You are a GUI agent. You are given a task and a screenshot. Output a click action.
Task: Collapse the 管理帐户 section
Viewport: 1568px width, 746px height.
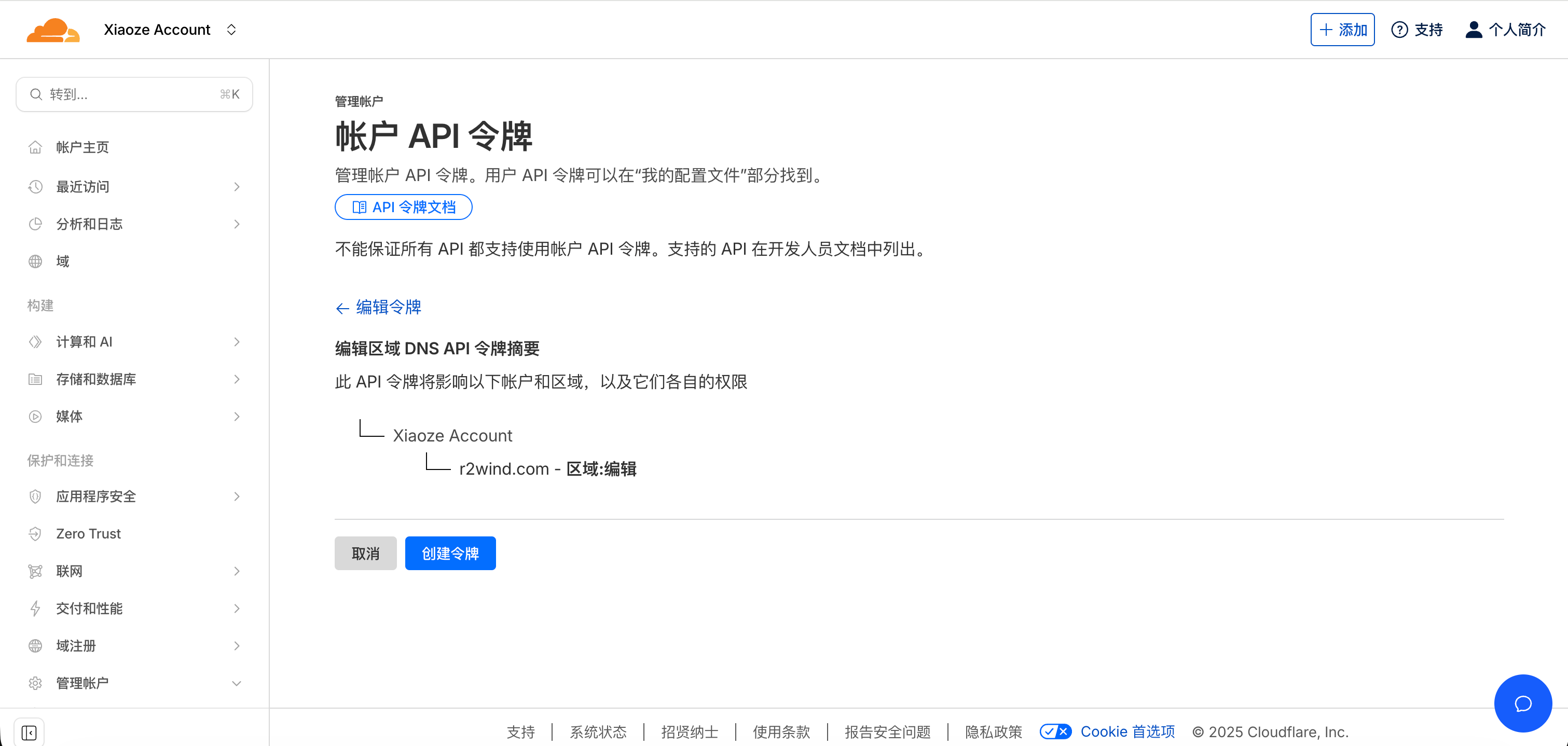point(236,683)
